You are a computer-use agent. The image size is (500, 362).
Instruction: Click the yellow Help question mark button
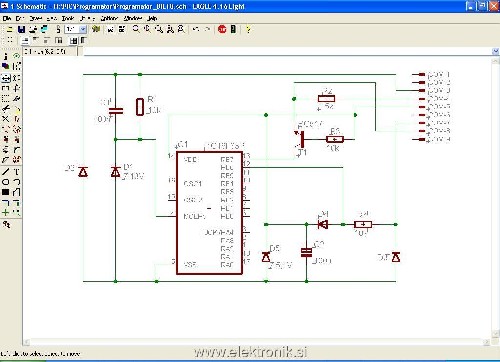pos(248,29)
